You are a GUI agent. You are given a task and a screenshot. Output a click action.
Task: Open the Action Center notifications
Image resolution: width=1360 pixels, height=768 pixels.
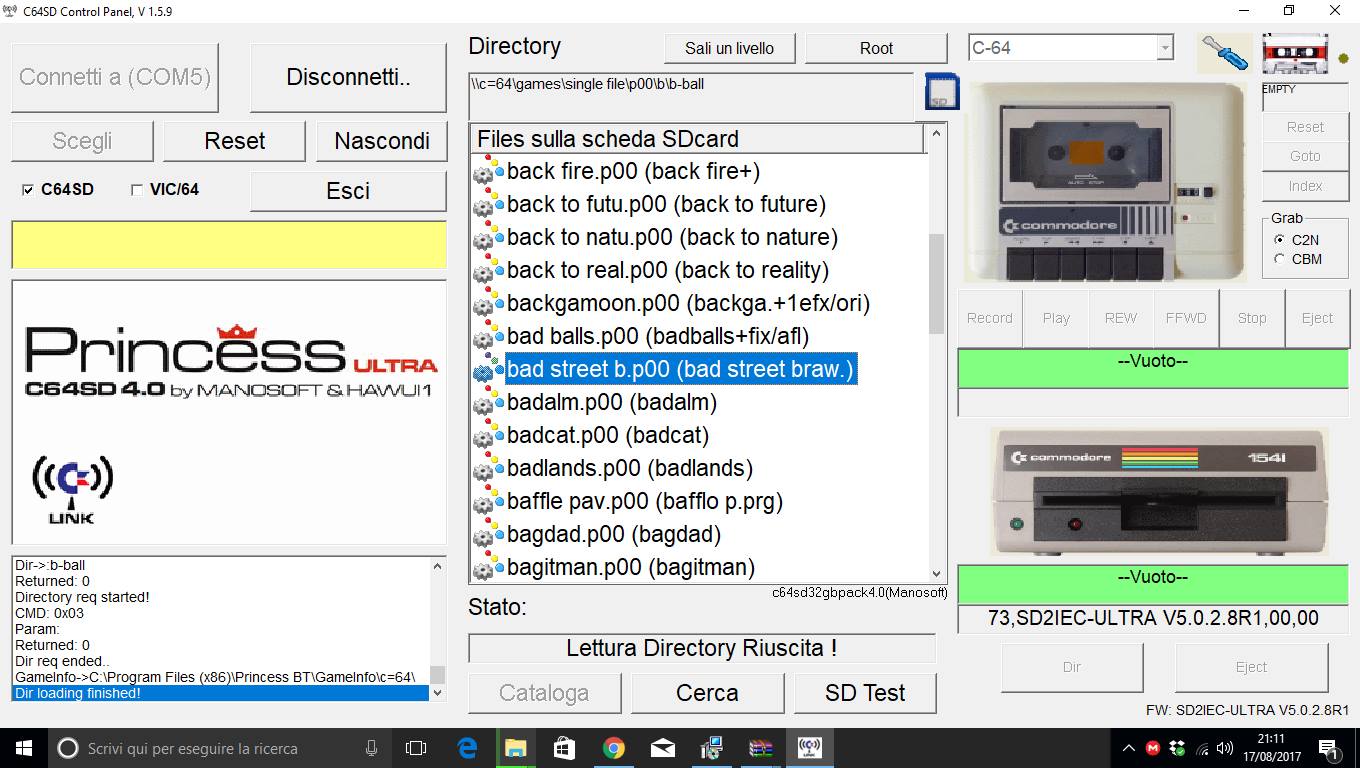pyautogui.click(x=1330, y=748)
